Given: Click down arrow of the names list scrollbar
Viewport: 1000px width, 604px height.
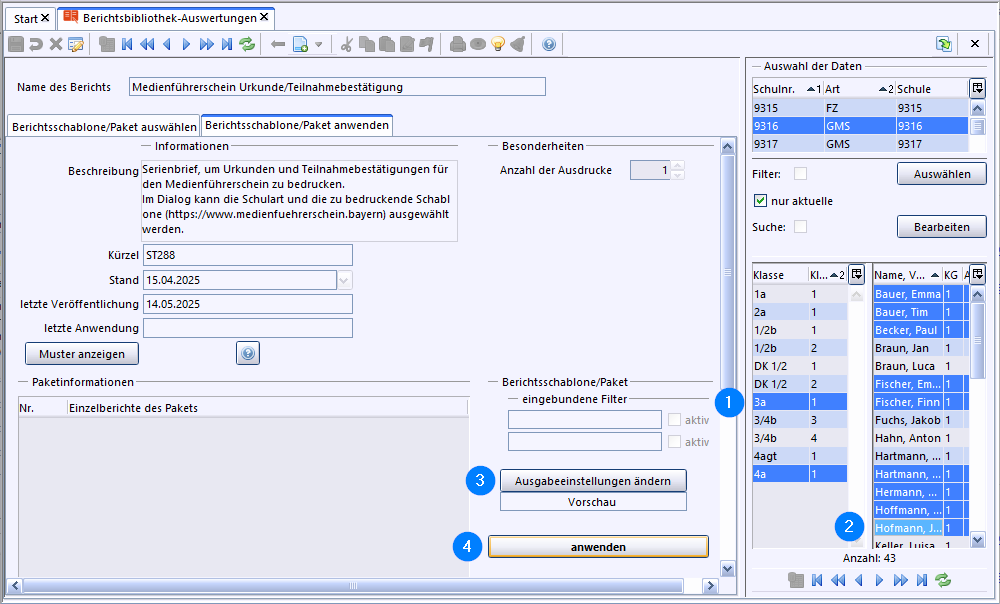Looking at the screenshot, I should pos(978,540).
